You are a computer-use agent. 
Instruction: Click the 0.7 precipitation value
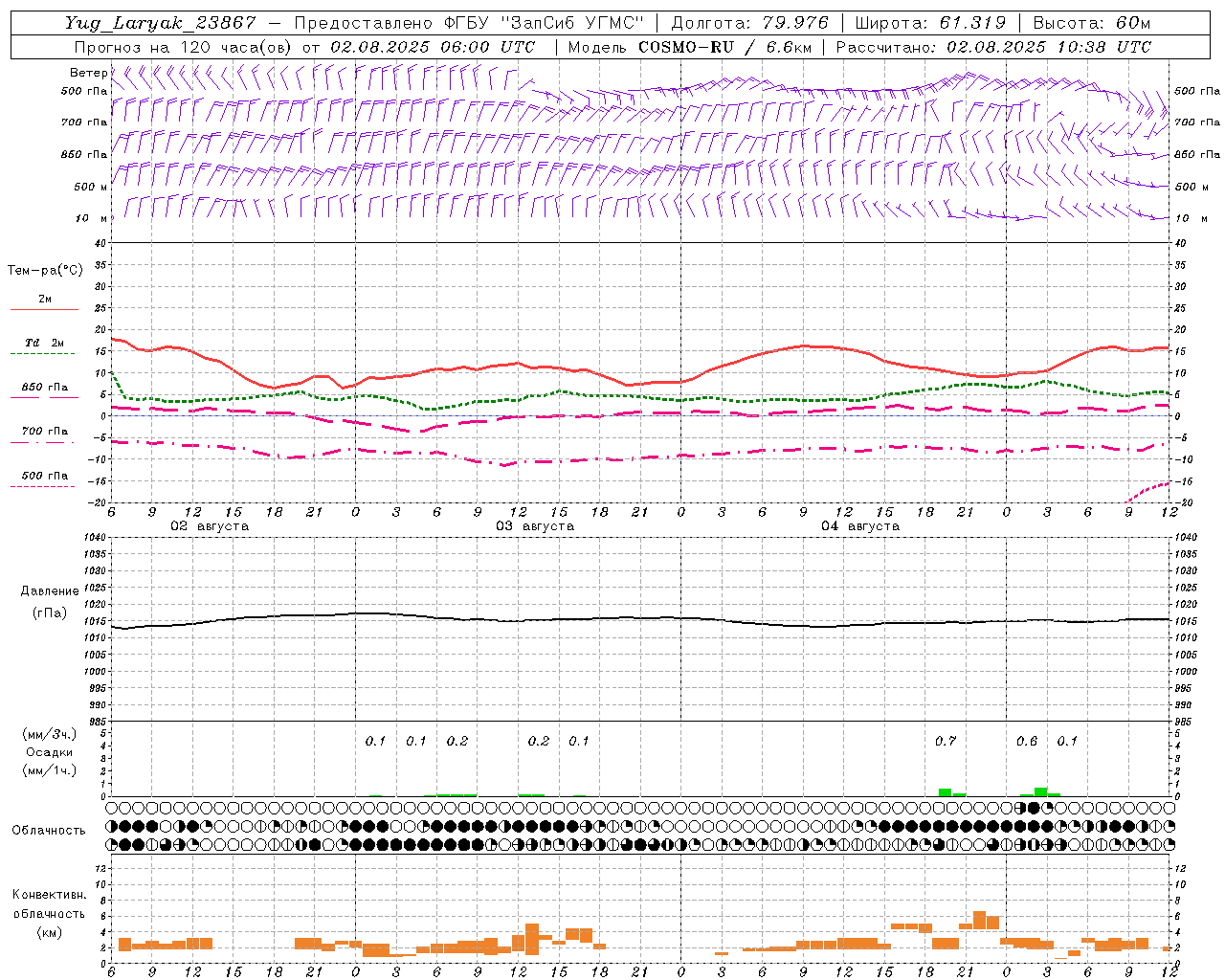946,741
